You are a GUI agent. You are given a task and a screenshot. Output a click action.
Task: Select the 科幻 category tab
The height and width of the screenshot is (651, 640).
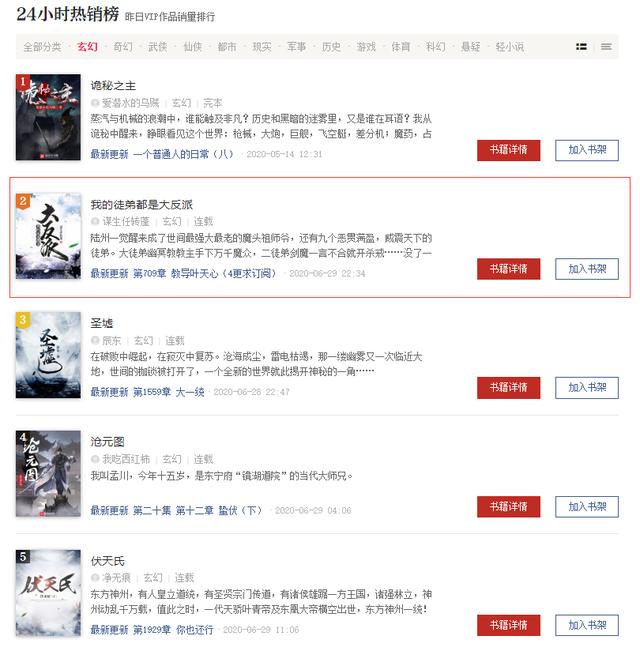pyautogui.click(x=435, y=46)
